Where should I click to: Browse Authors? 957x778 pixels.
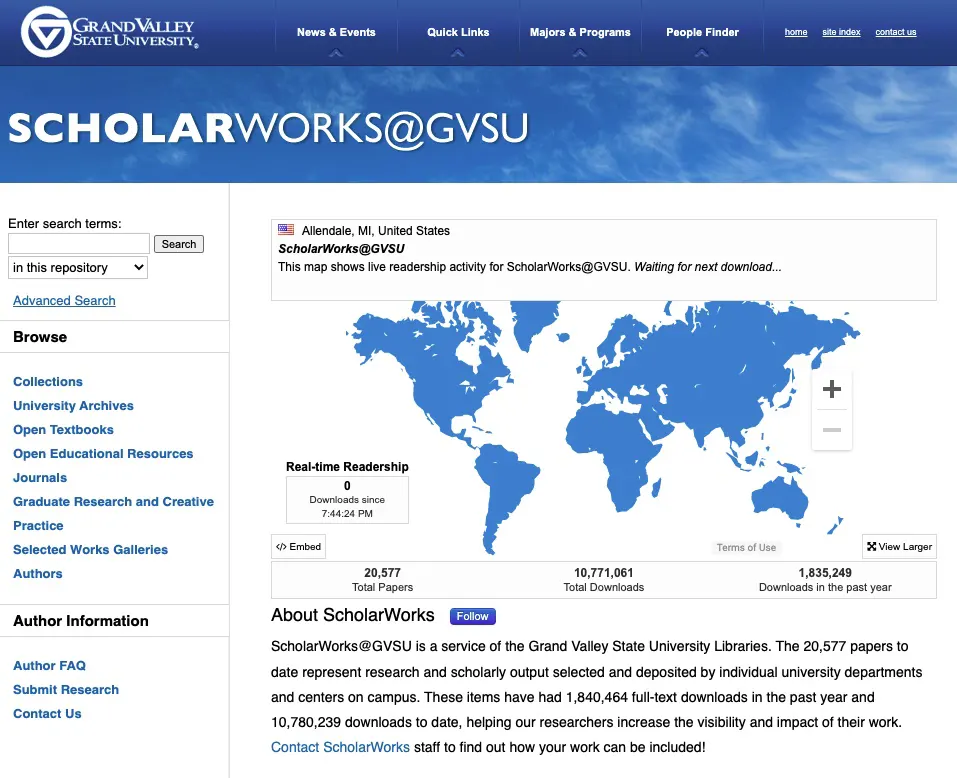[38, 574]
